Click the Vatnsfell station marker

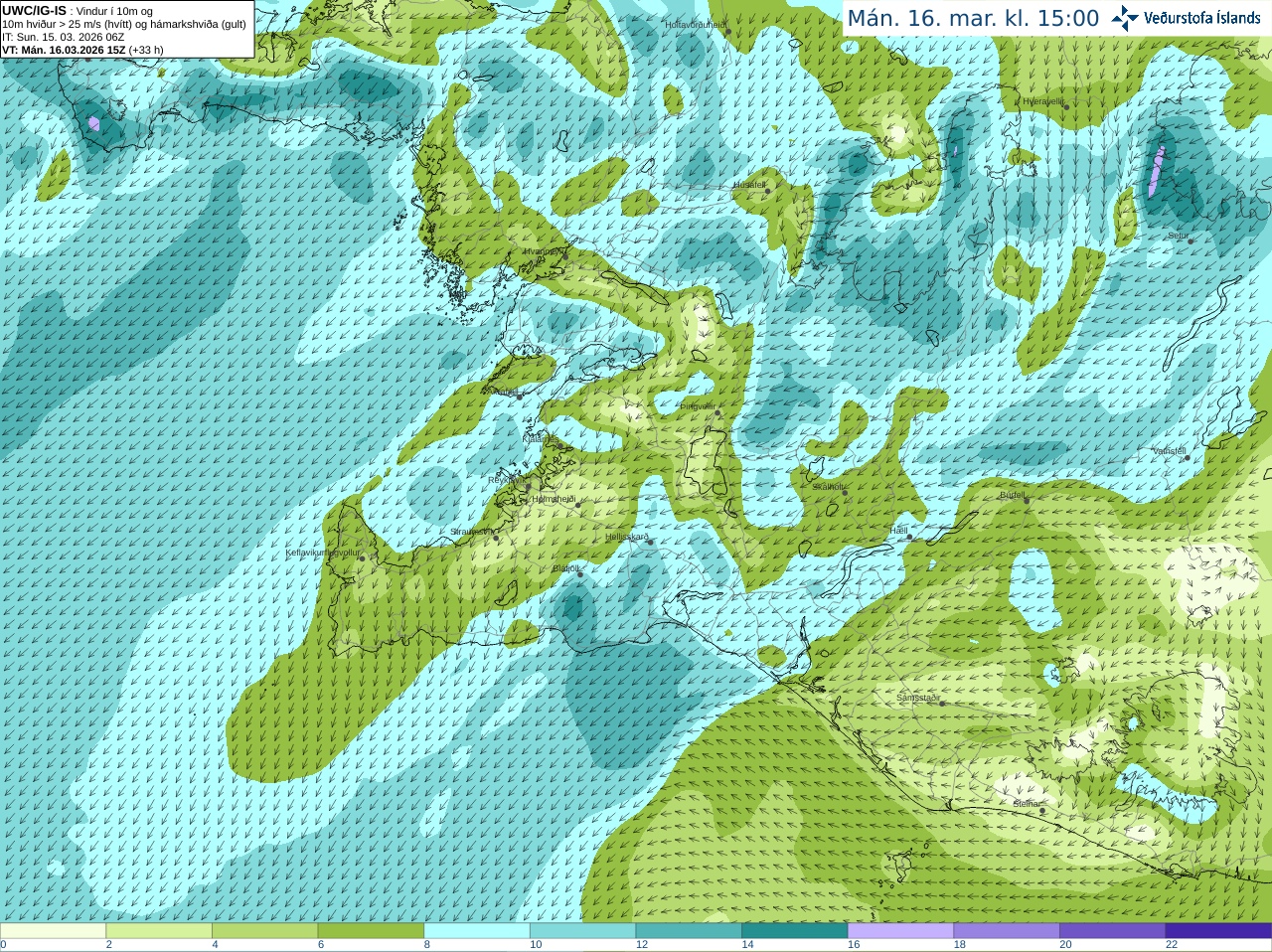point(1188,457)
